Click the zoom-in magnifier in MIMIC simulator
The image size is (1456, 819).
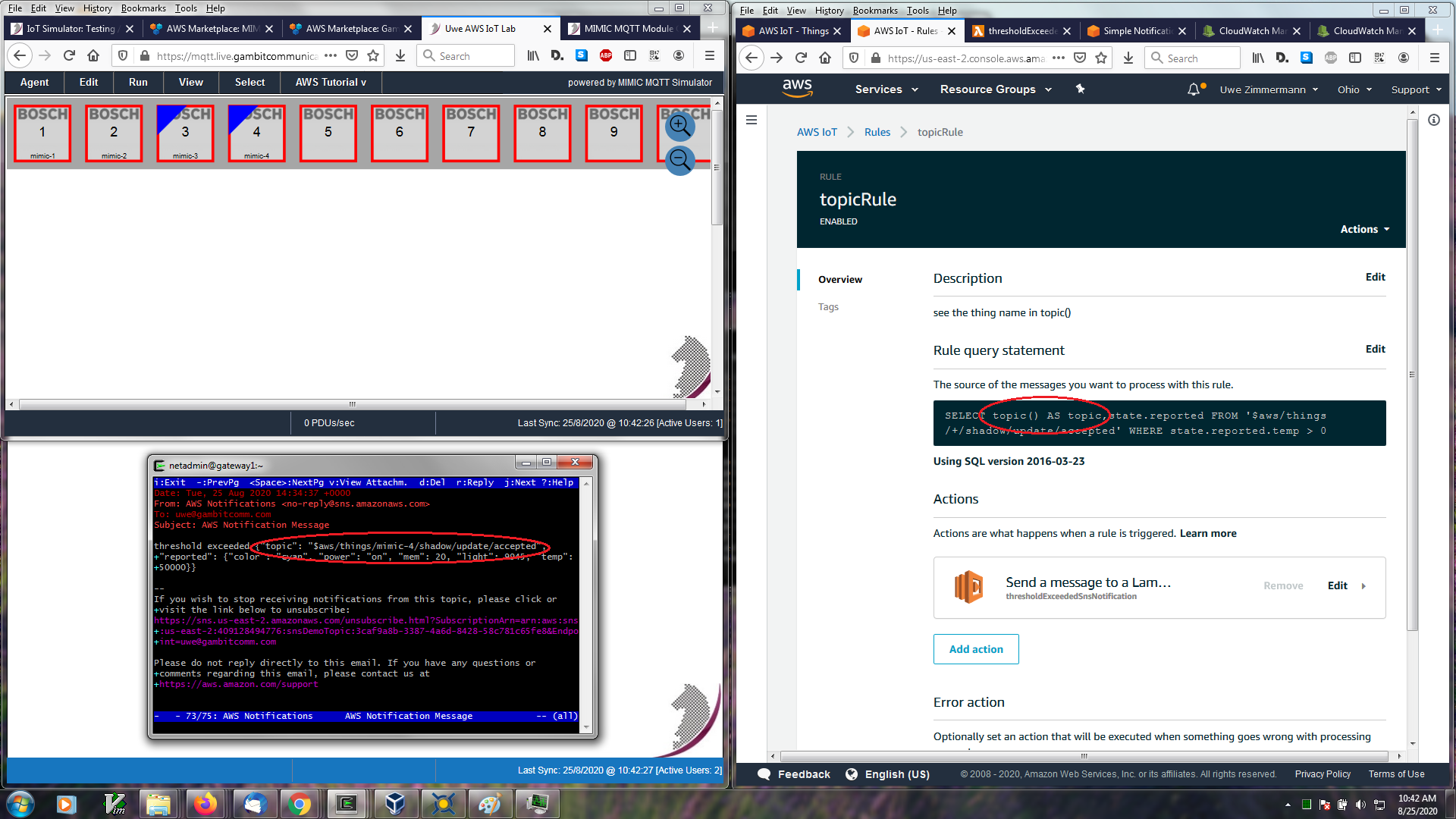[679, 125]
